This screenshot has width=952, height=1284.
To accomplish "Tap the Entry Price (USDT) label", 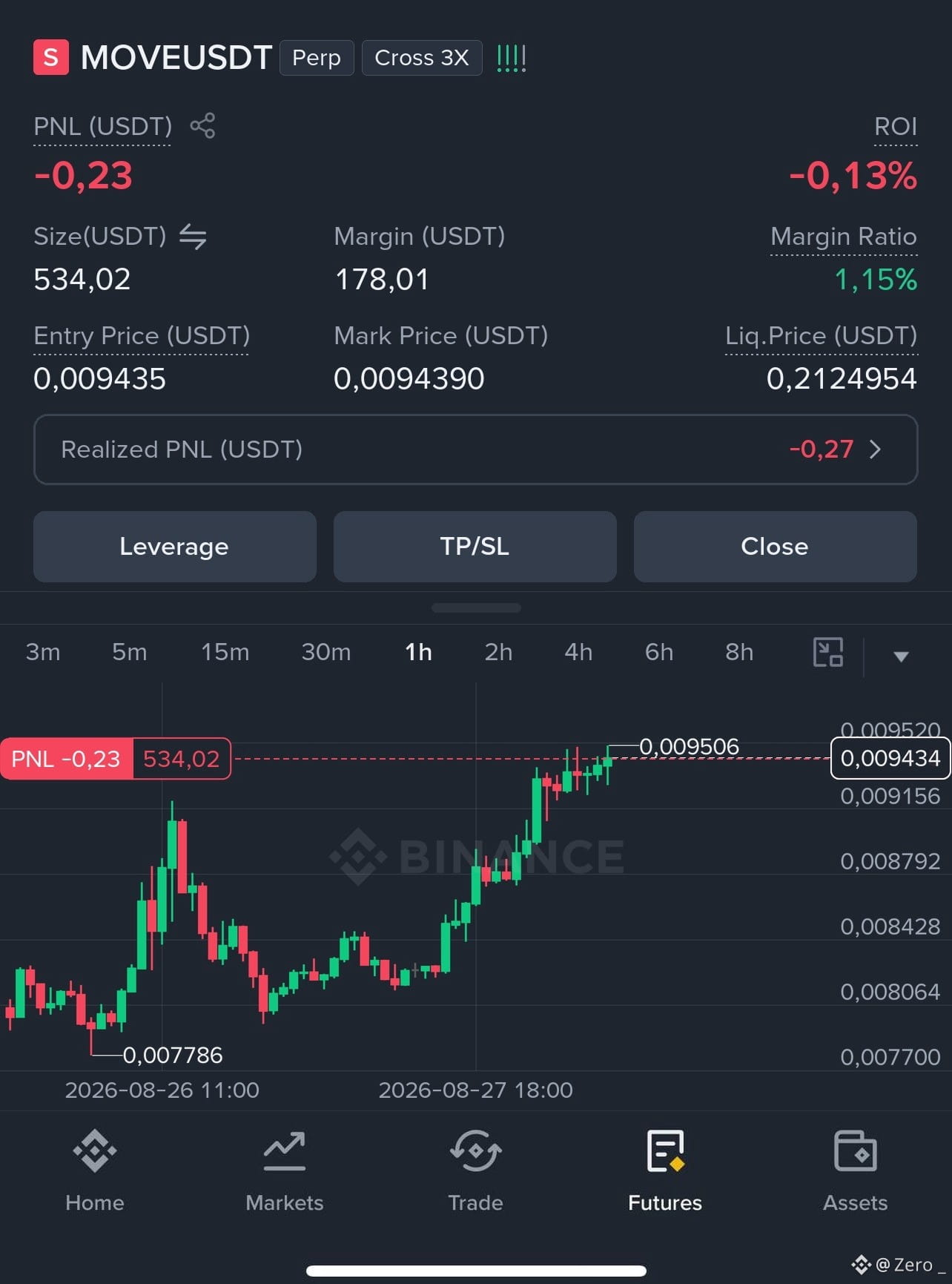I will click(x=142, y=336).
